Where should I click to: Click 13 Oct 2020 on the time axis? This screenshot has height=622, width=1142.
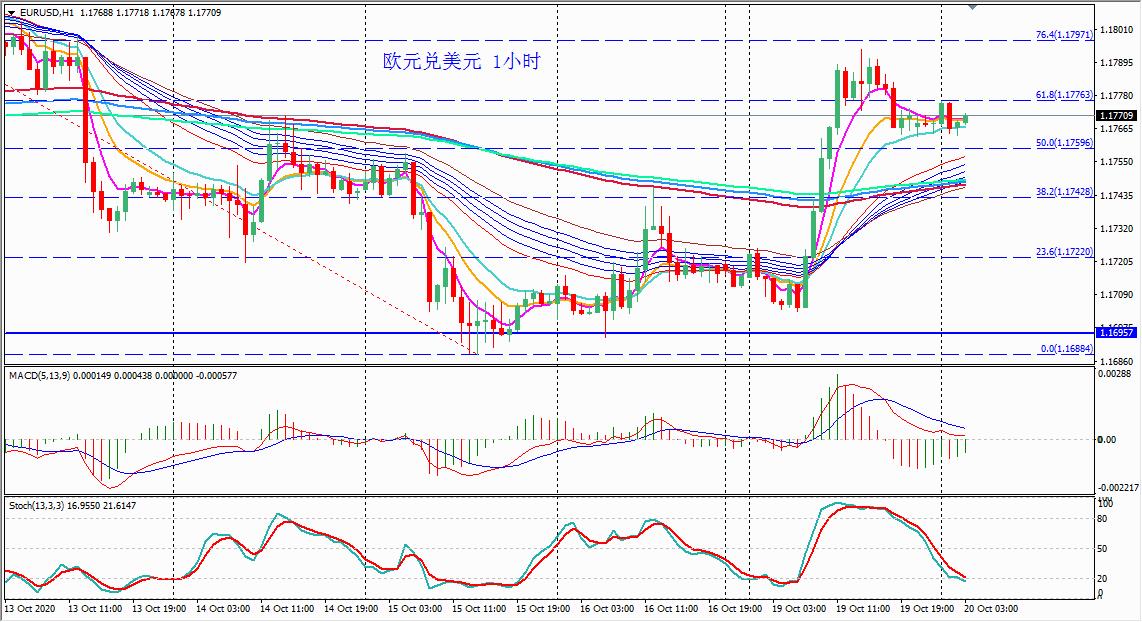[32, 607]
